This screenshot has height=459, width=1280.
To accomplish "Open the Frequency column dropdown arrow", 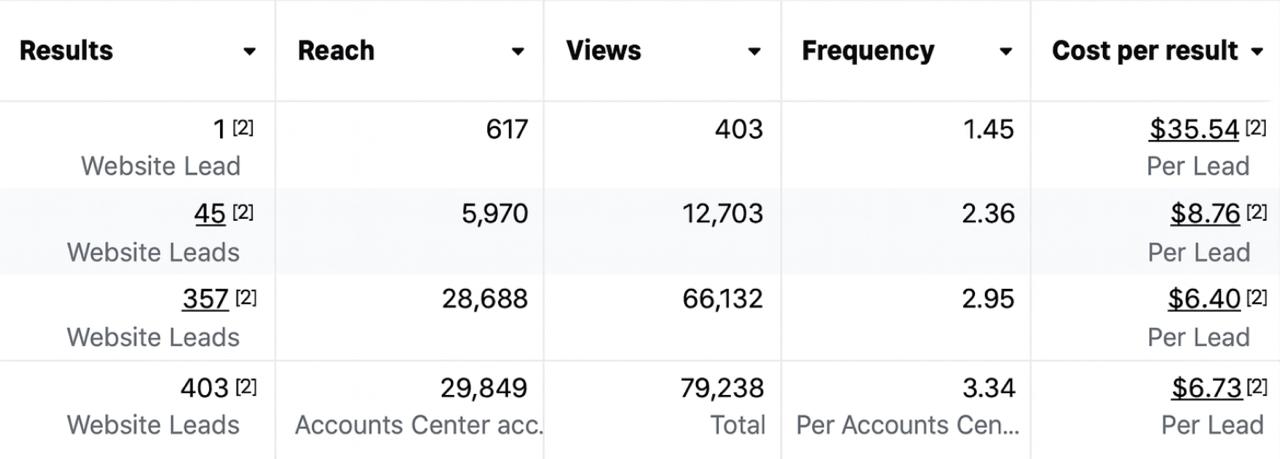I will tap(1006, 52).
